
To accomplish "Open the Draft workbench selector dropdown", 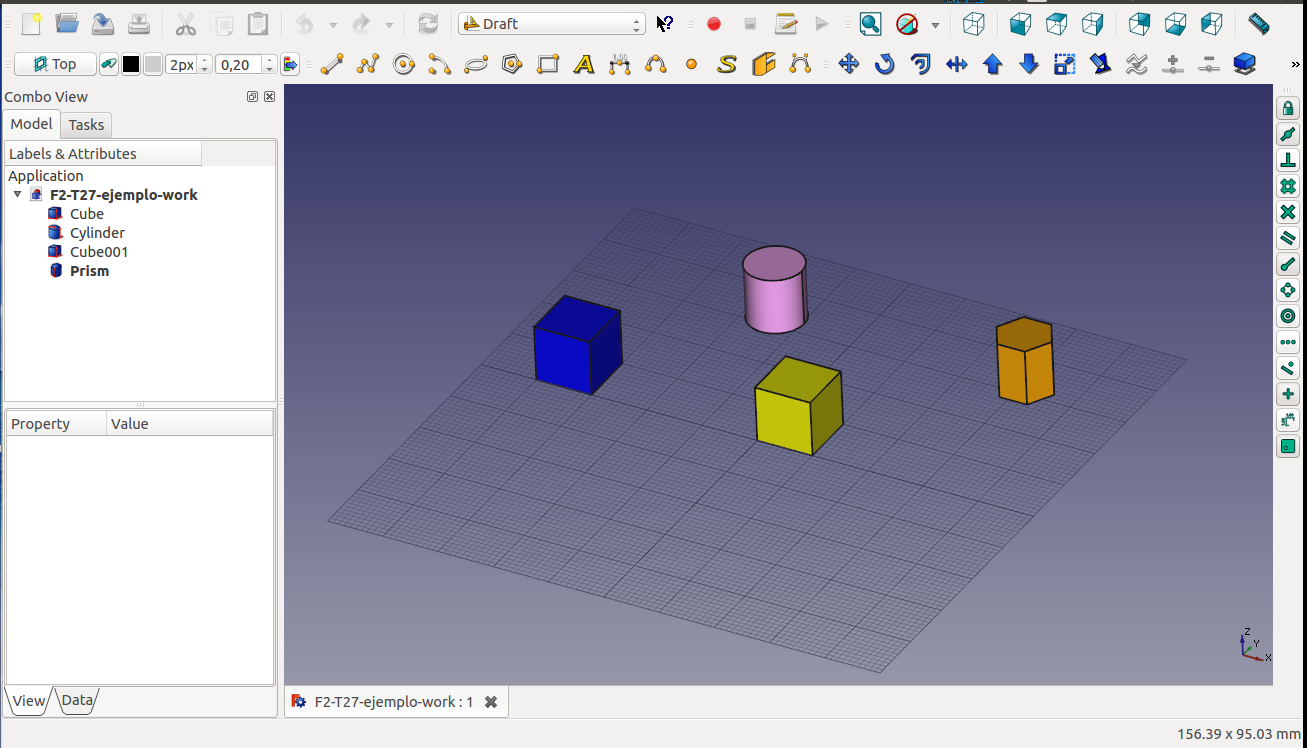I will coord(552,24).
